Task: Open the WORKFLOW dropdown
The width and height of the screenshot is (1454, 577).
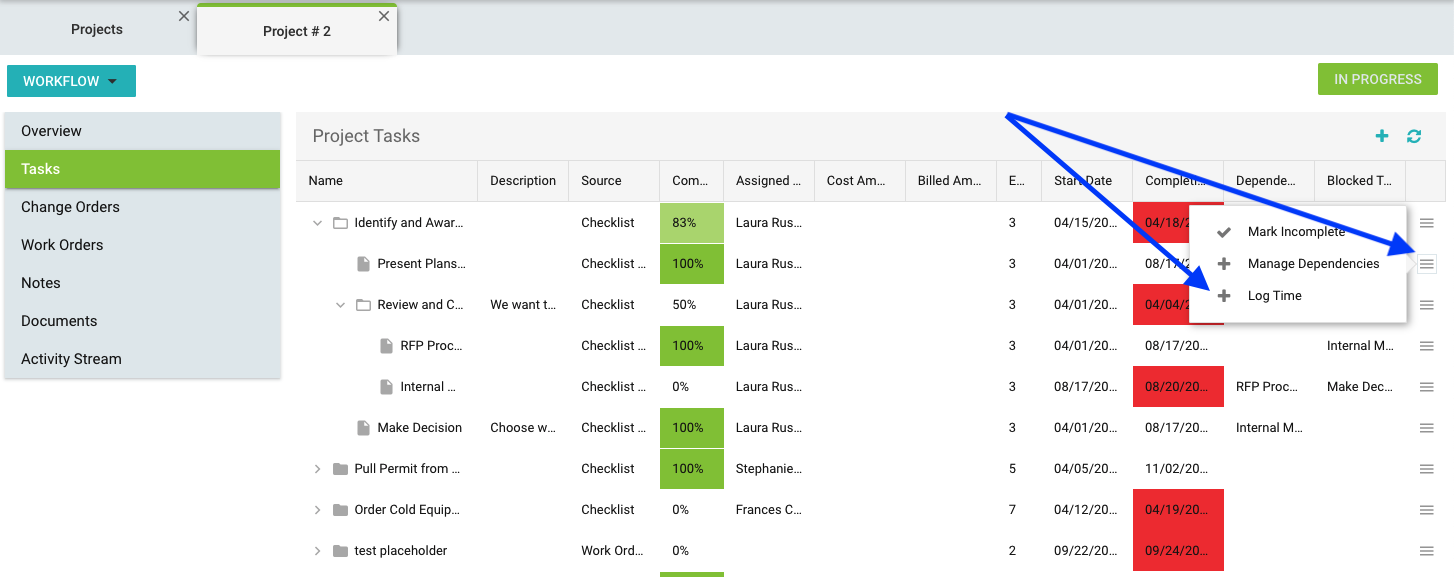Action: pyautogui.click(x=71, y=81)
